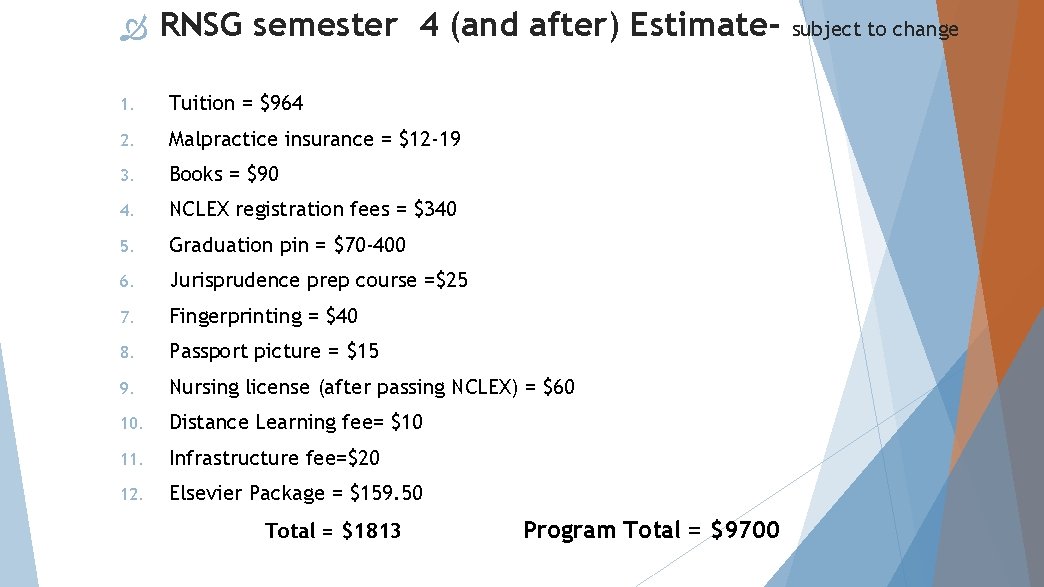This screenshot has width=1044, height=587.
Task: Click the slide title RNSG semester 4
Action: click(x=468, y=26)
